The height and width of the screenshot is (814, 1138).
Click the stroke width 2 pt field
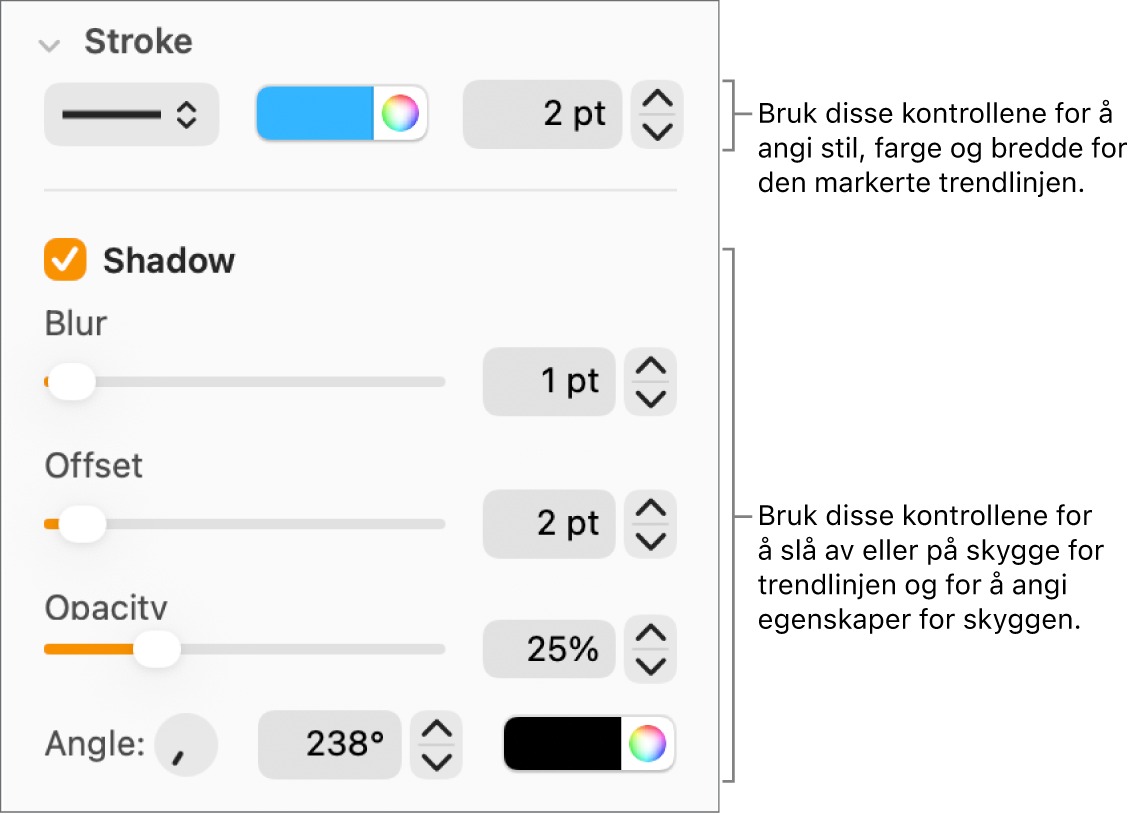pos(542,115)
